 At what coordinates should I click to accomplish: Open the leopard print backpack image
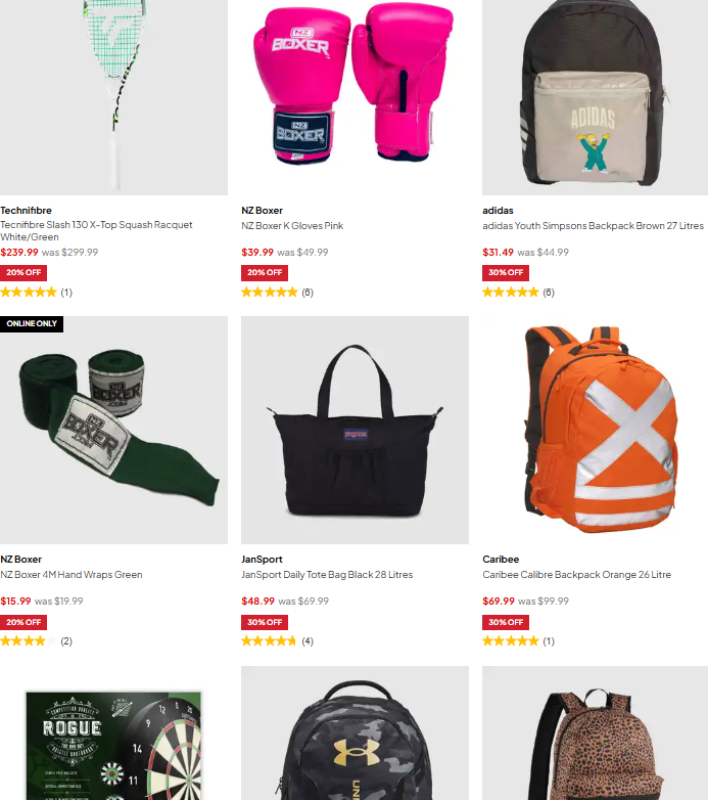click(x=595, y=733)
